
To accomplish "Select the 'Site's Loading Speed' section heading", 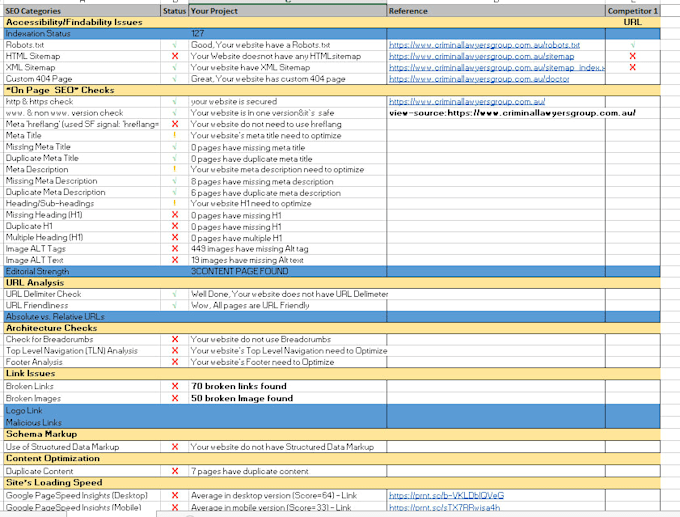I will [54, 482].
